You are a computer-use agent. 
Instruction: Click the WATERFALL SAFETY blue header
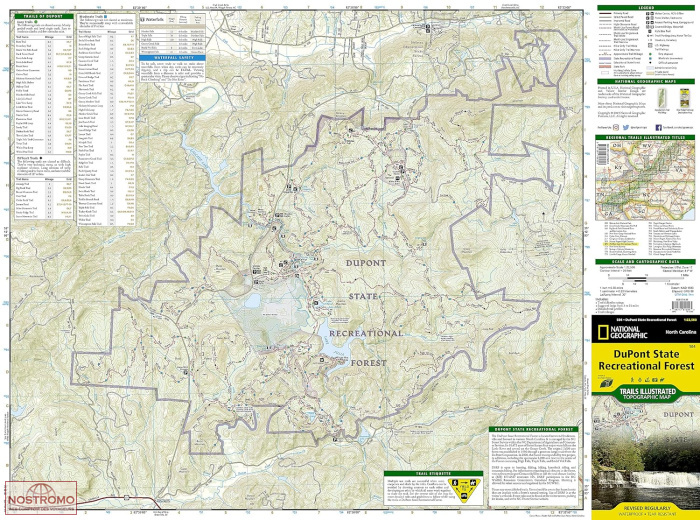pos(172,58)
